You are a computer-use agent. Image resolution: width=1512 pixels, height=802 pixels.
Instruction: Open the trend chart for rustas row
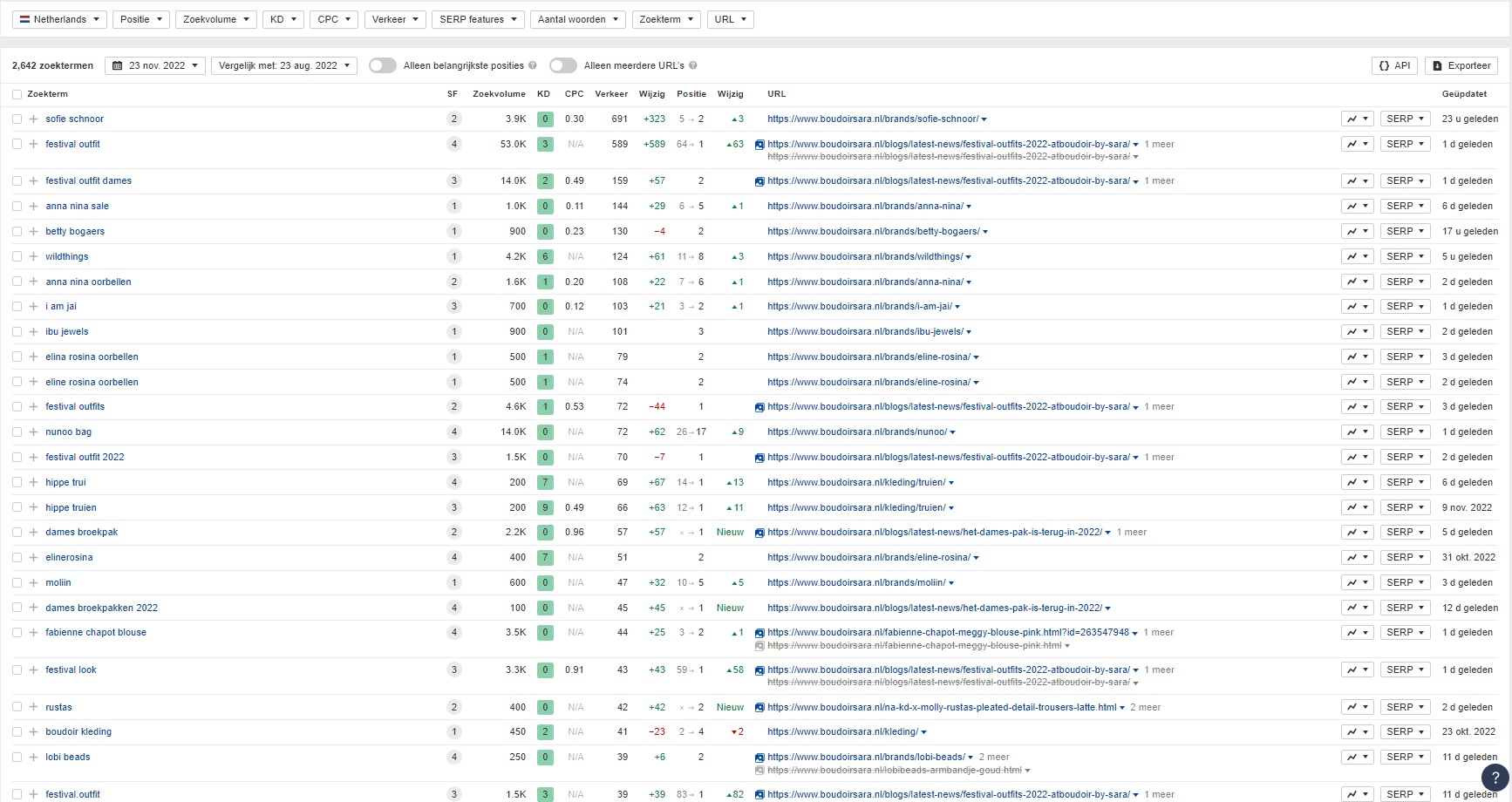click(x=1358, y=707)
